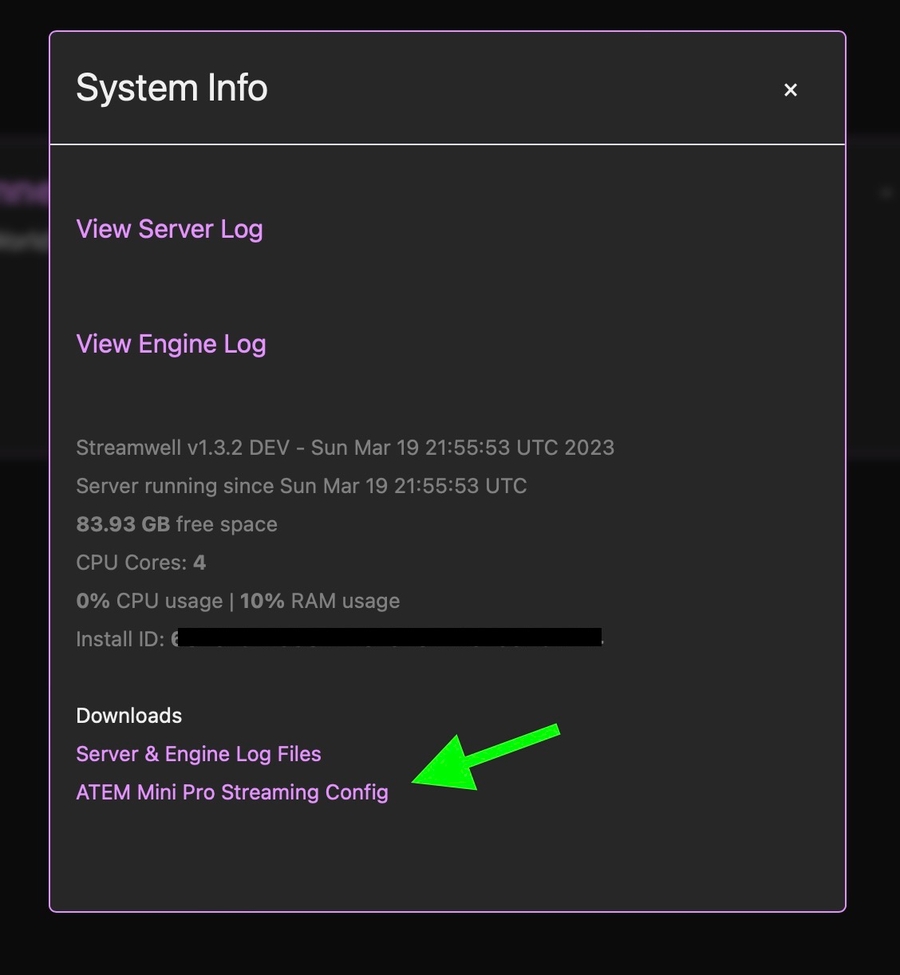Download the ATEM Mini Pro Streaming Config
The image size is (900, 975).
click(232, 793)
